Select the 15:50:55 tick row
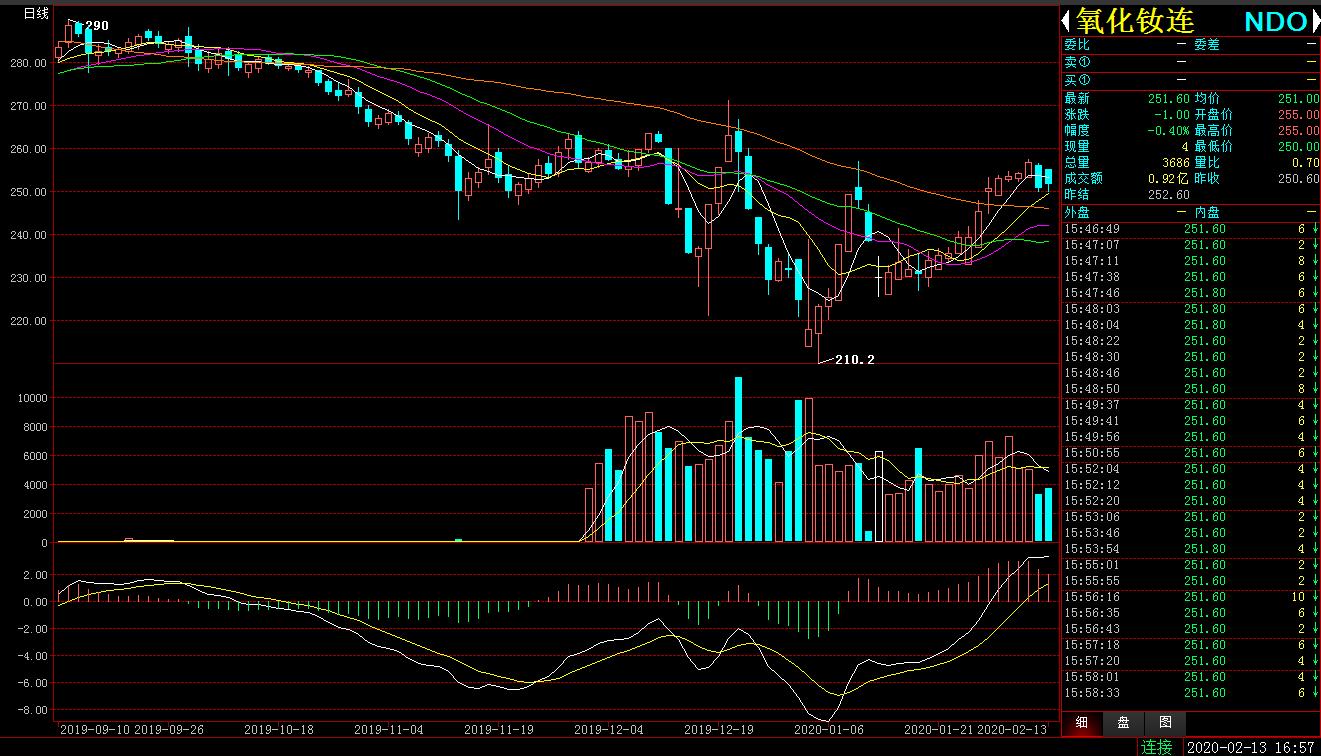This screenshot has height=756, width=1321. (x=1190, y=453)
